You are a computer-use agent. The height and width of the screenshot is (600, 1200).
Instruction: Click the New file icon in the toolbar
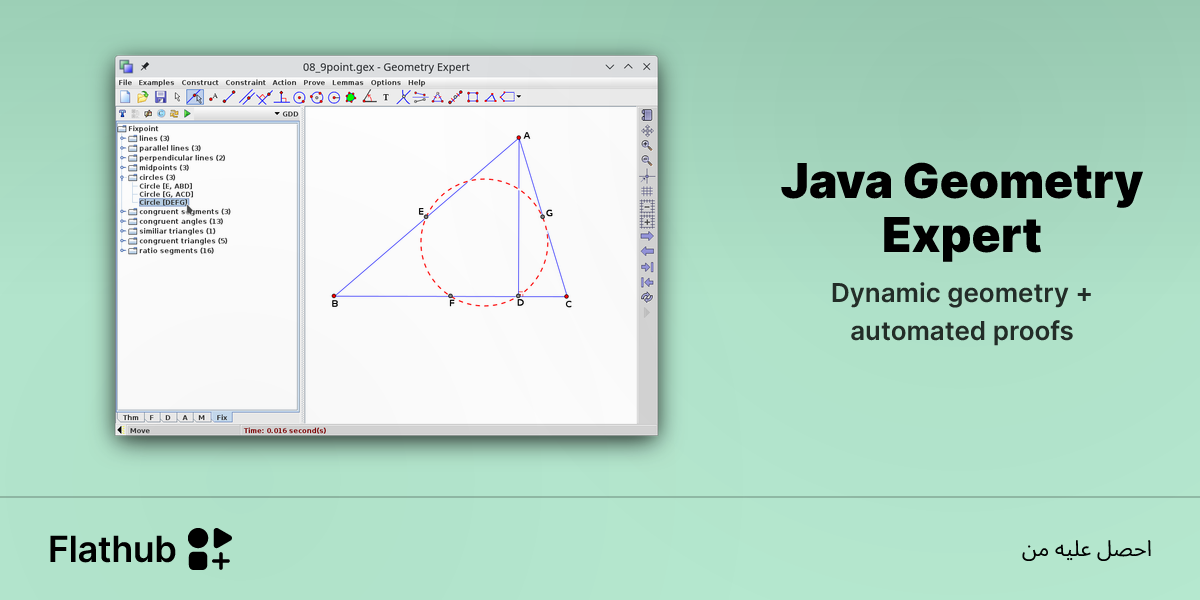coord(125,97)
